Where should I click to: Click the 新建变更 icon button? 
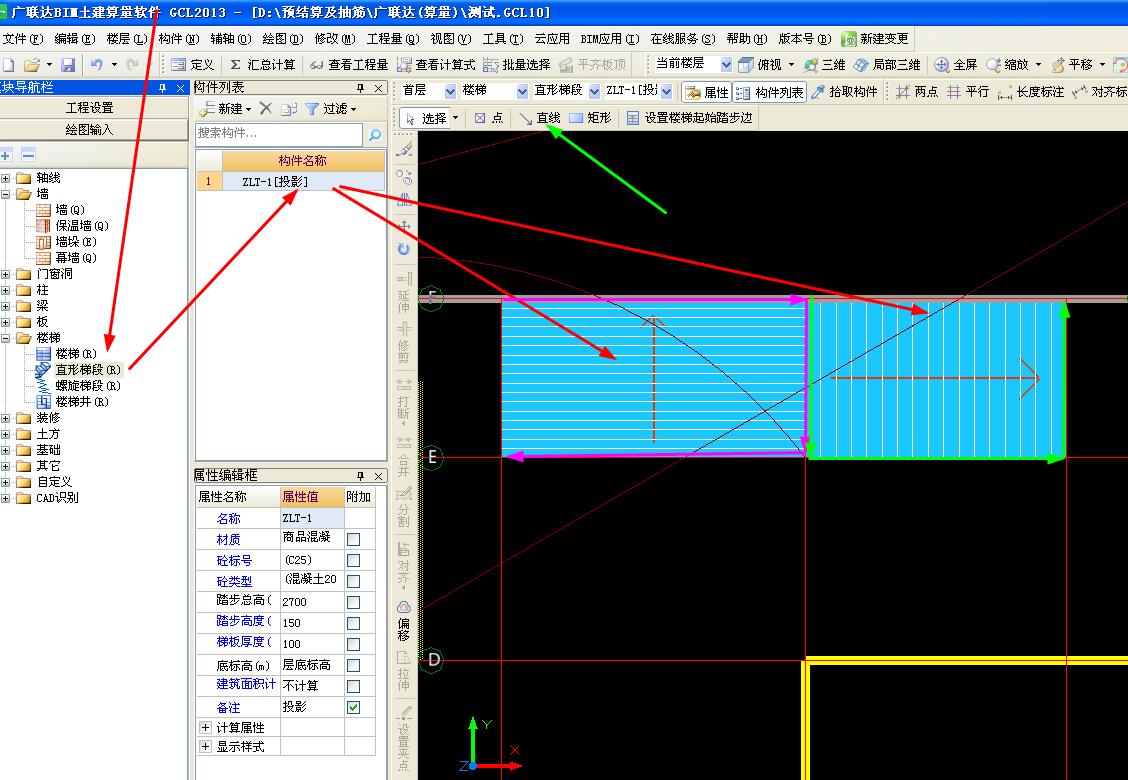[875, 39]
